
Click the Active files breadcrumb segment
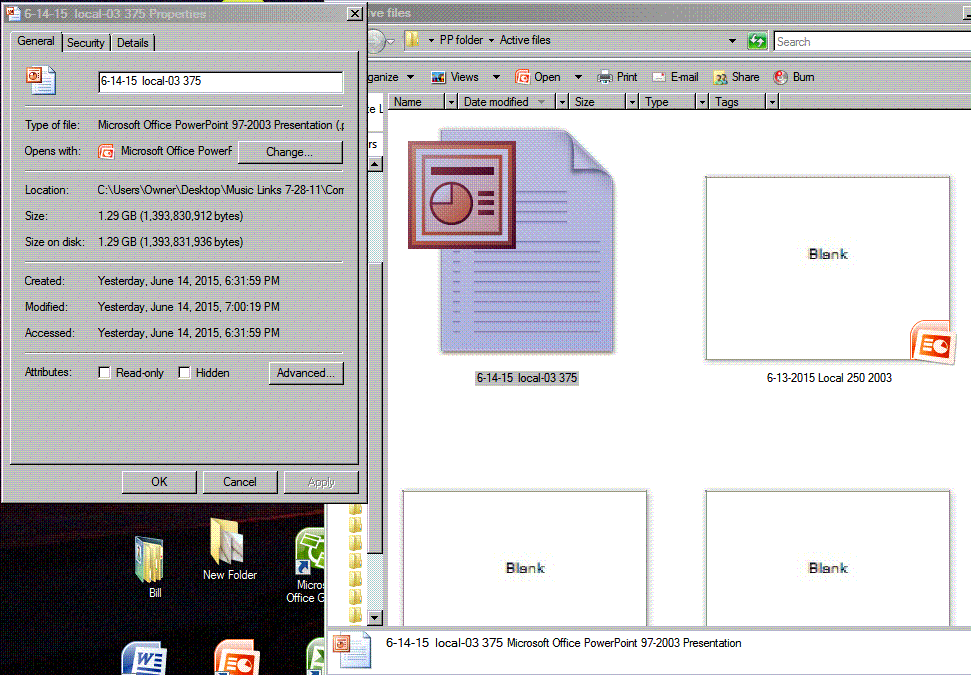[x=525, y=40]
